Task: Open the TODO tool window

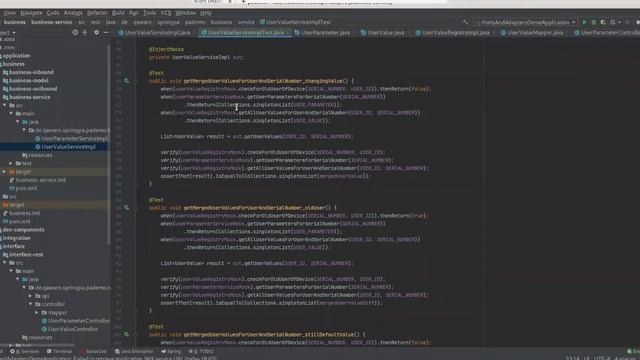Action: point(201,351)
